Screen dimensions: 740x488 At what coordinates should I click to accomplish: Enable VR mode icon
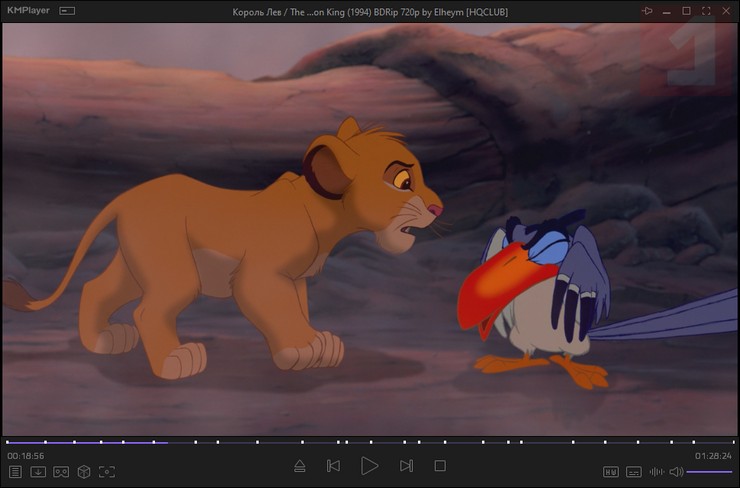pyautogui.click(x=61, y=471)
